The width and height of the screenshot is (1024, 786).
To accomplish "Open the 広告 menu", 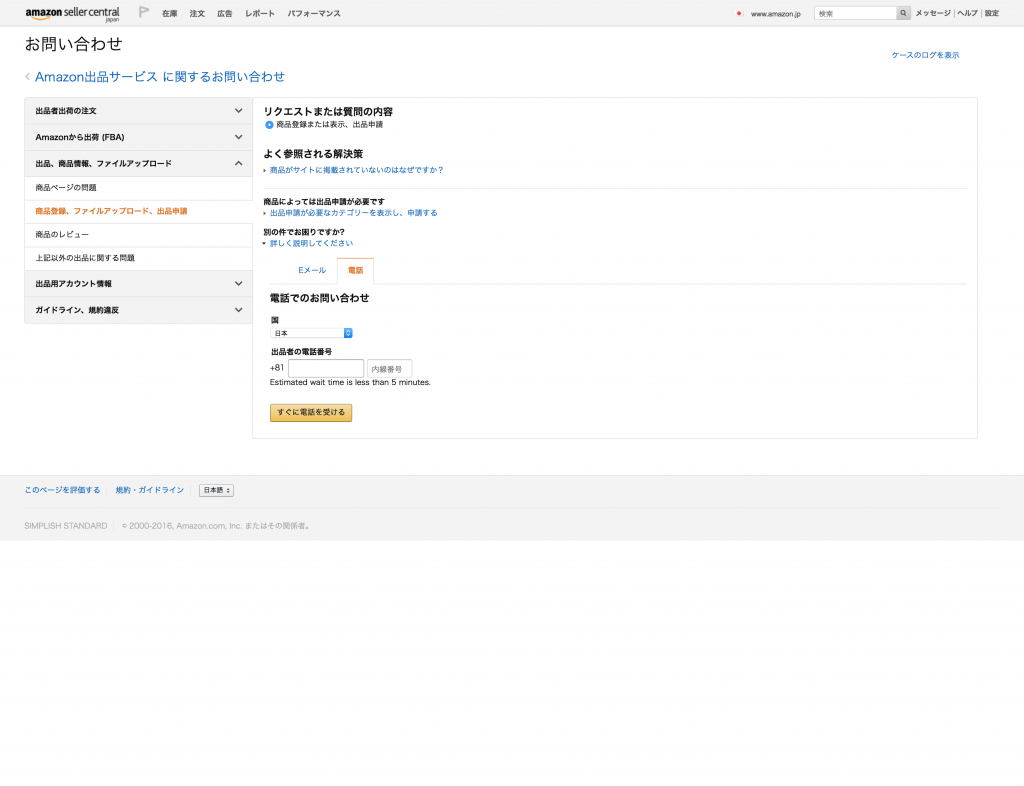I will tap(225, 14).
